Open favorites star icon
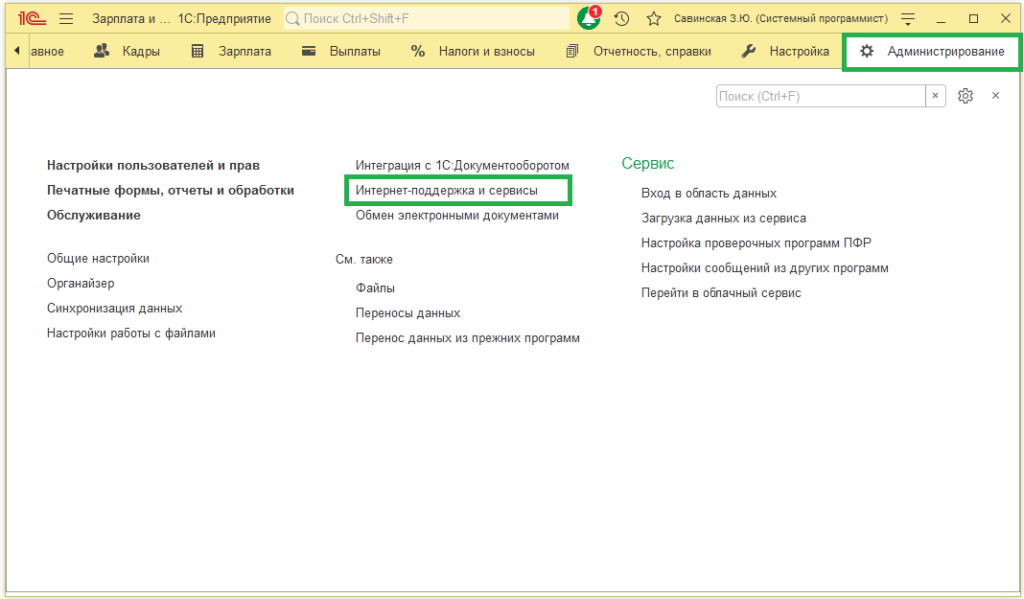This screenshot has width=1024, height=599. [x=654, y=19]
